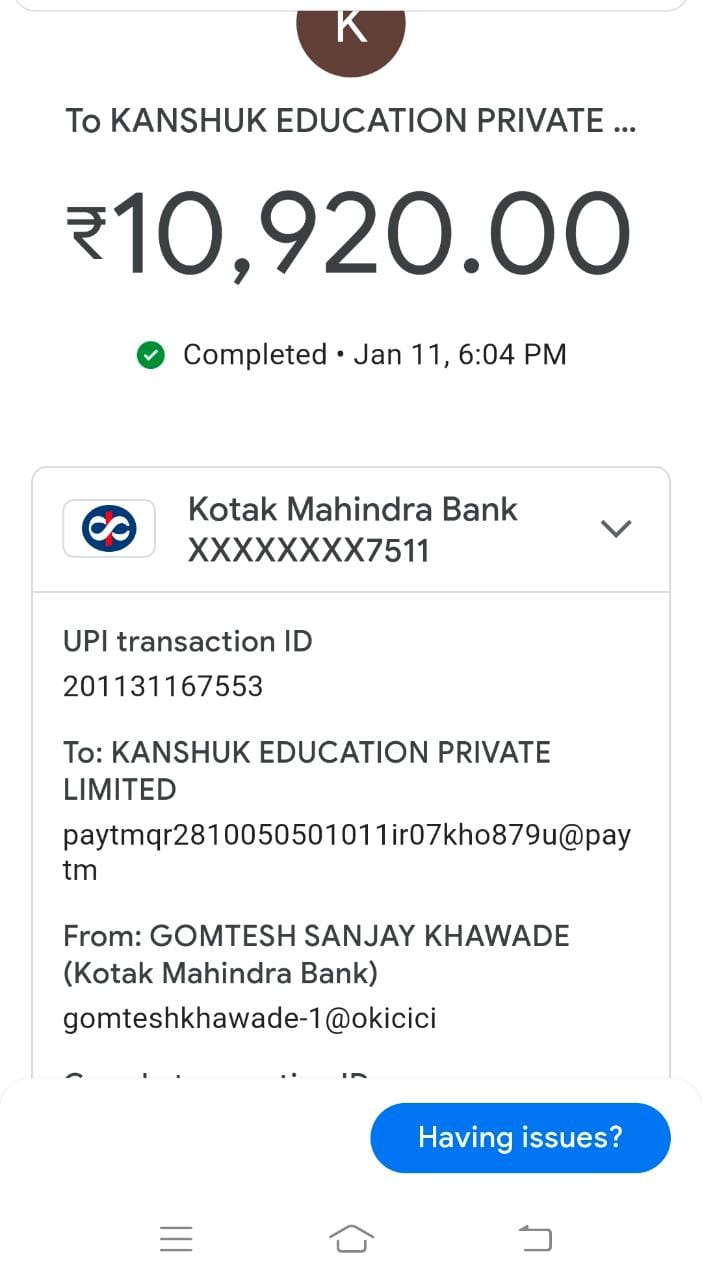
Task: Open the Having issues? help button
Action: point(520,1137)
